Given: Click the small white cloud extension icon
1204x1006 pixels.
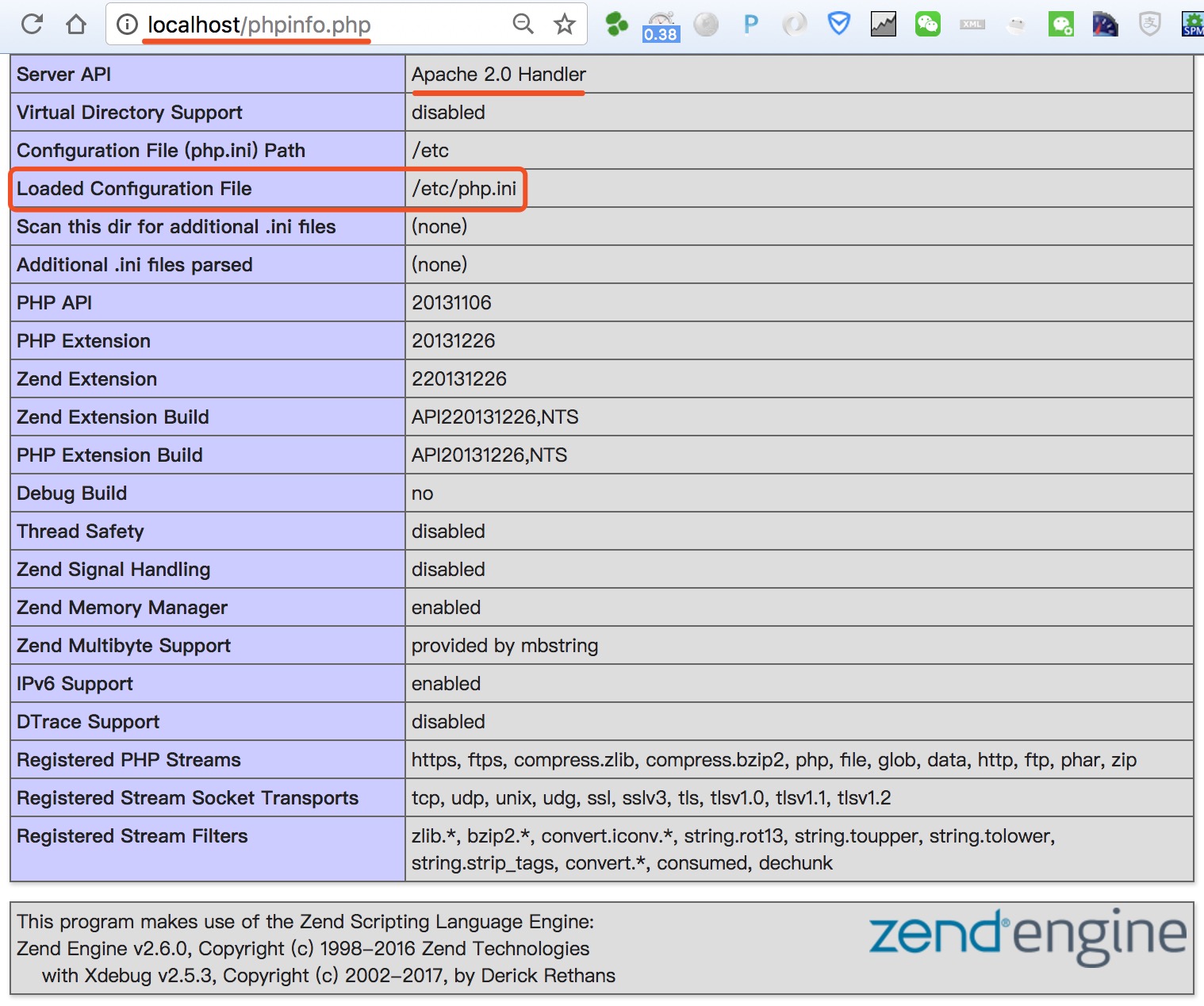Looking at the screenshot, I should tap(1016, 26).
